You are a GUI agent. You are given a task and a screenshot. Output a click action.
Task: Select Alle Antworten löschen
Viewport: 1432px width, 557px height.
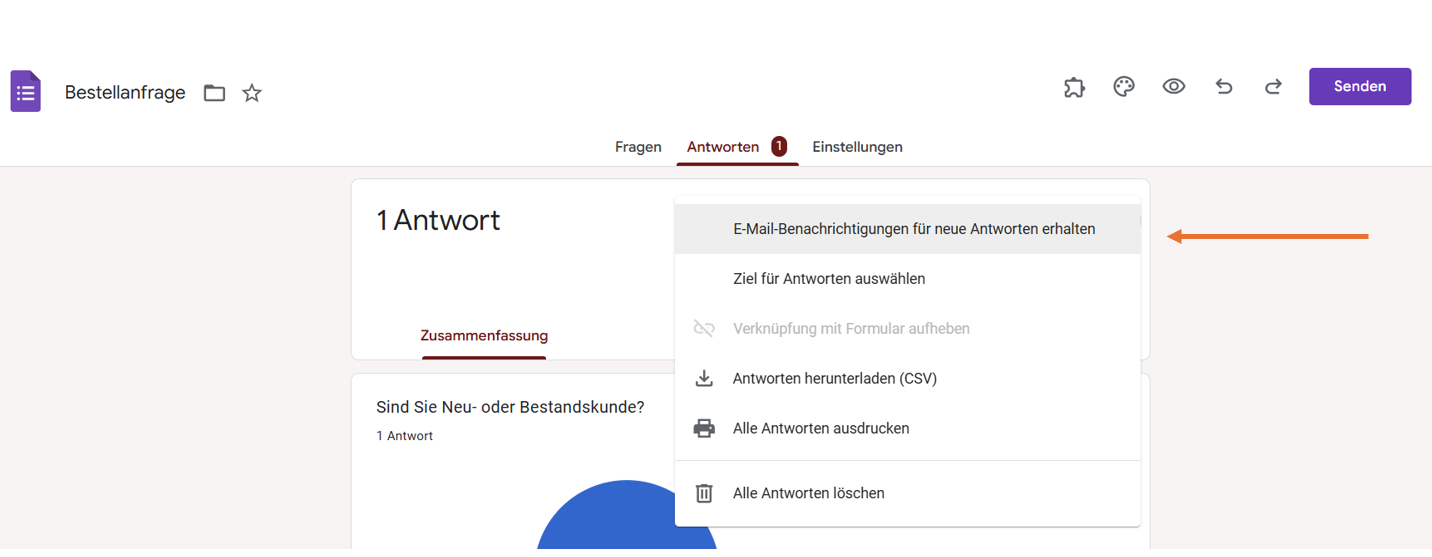coord(907,493)
